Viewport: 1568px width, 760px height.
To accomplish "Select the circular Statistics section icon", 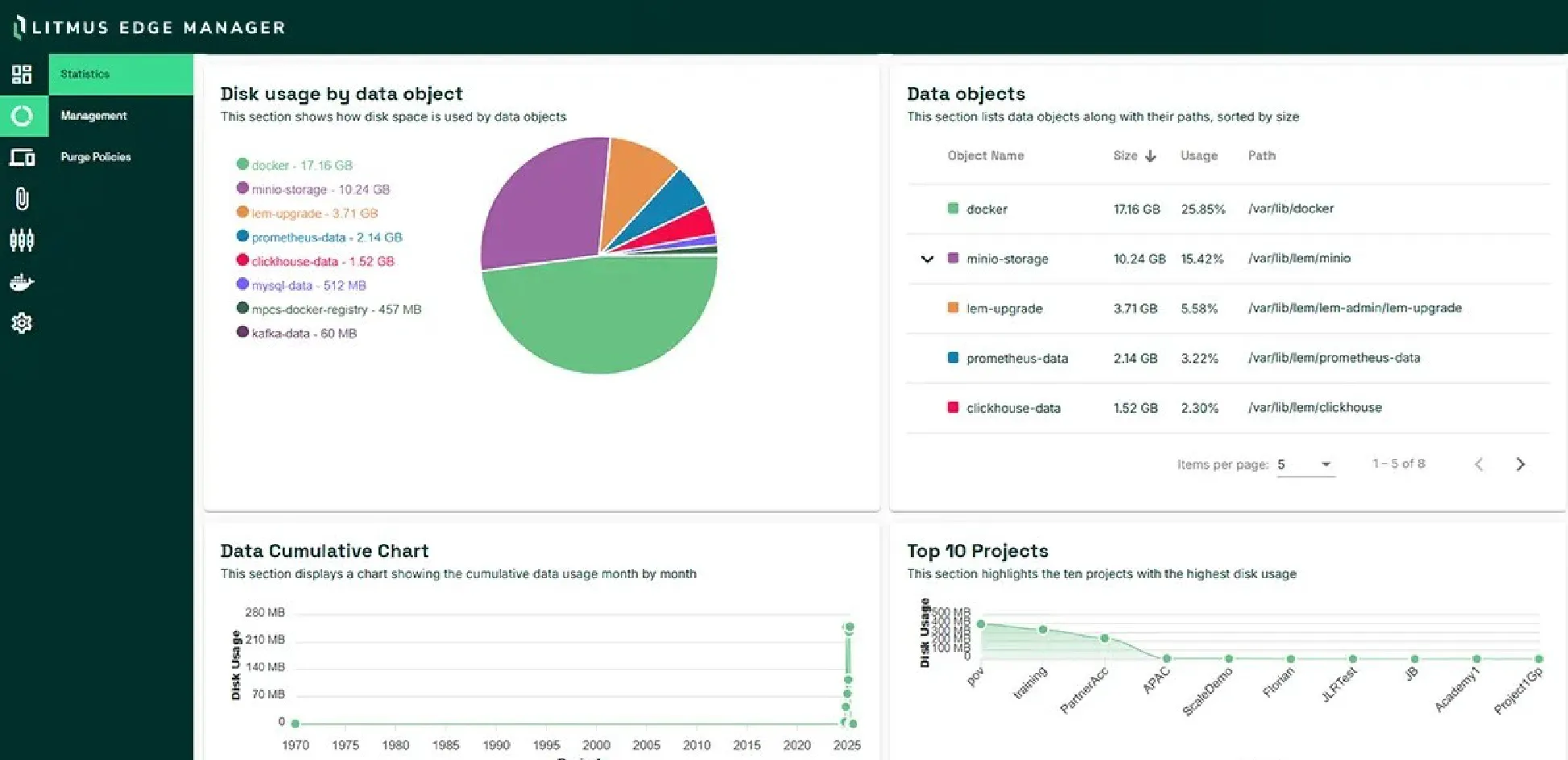I will pyautogui.click(x=23, y=115).
